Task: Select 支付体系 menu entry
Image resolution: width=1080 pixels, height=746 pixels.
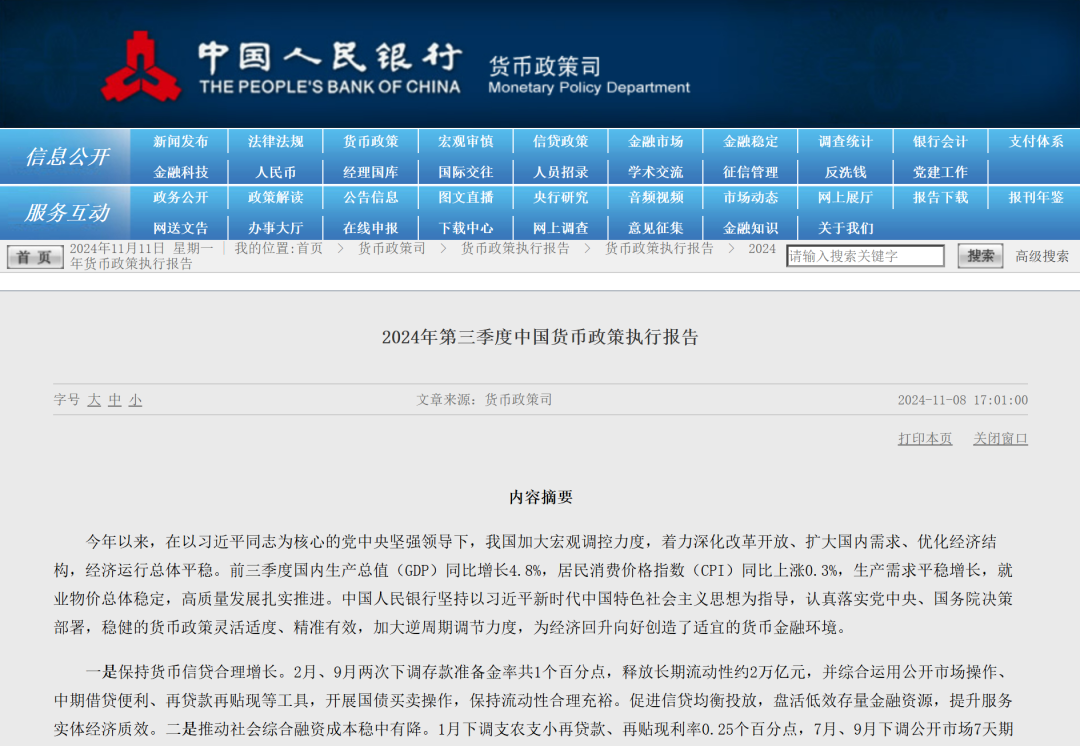Action: (x=1036, y=141)
